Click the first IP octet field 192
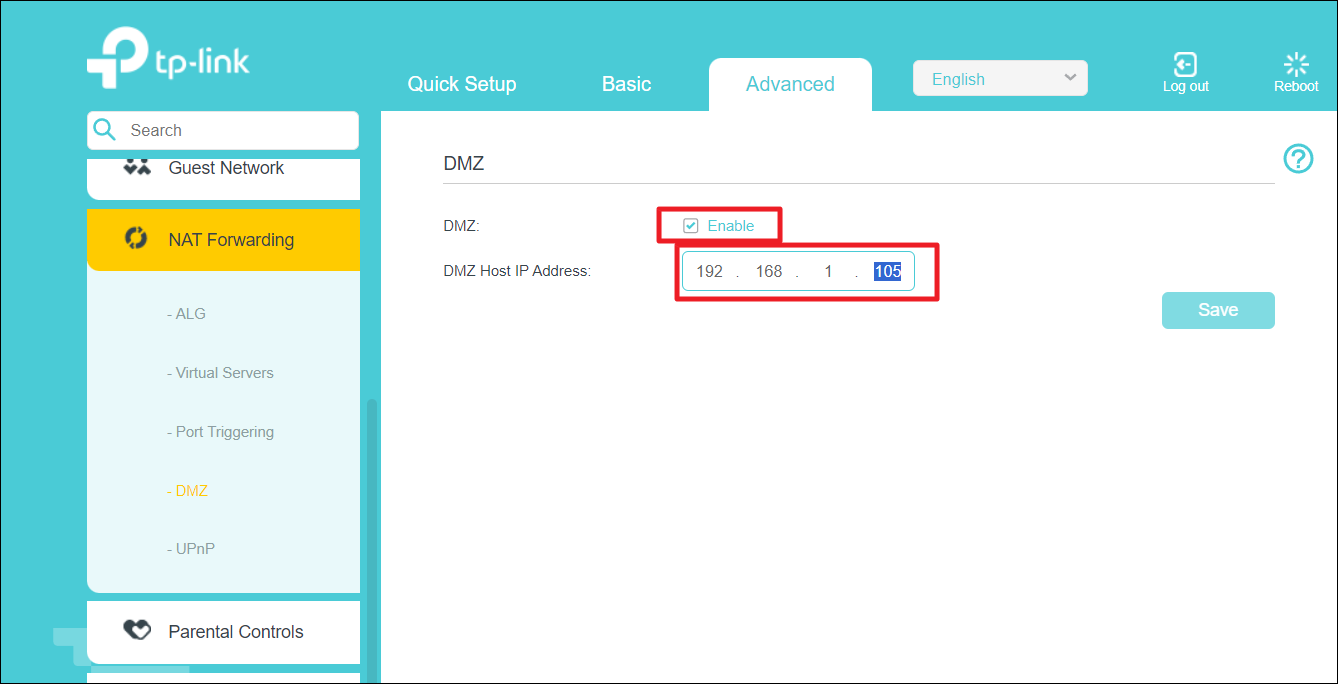 pyautogui.click(x=710, y=271)
